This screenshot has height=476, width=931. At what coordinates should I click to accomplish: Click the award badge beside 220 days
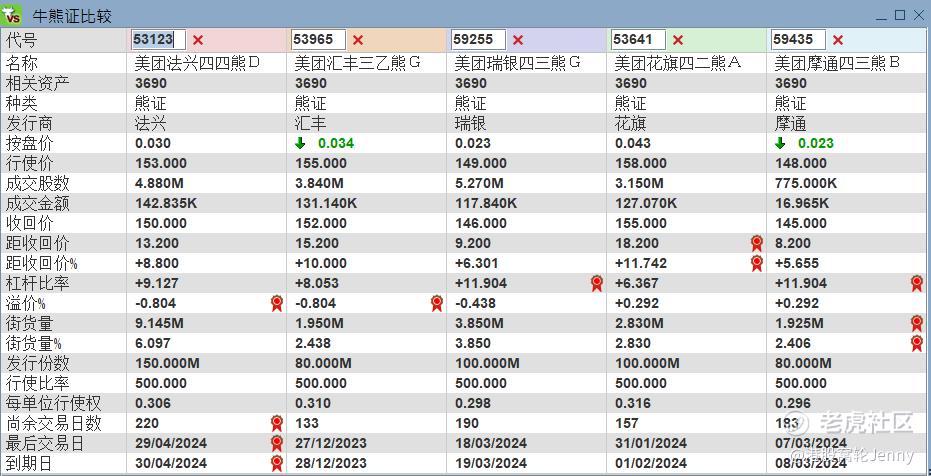click(x=277, y=423)
